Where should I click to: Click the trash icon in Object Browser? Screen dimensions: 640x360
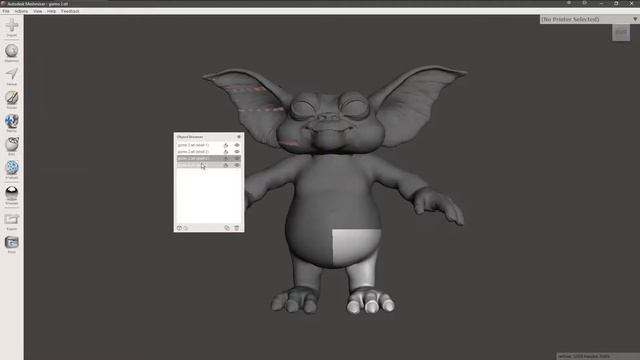click(x=237, y=228)
